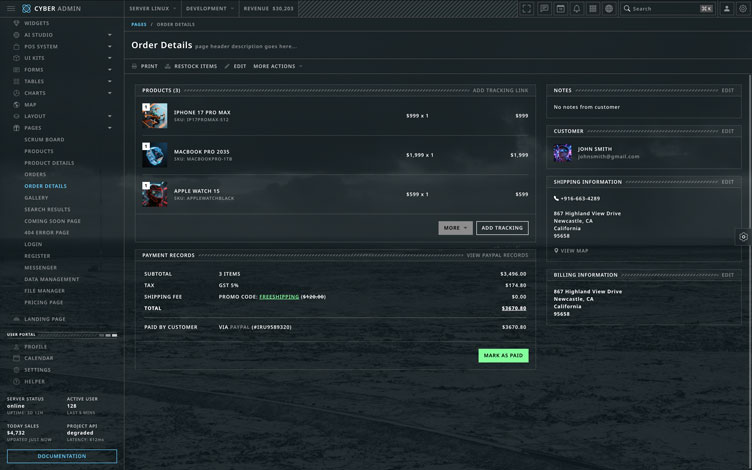This screenshot has height=470, width=752.
Task: Open the header chat messages icon
Action: pyautogui.click(x=544, y=8)
